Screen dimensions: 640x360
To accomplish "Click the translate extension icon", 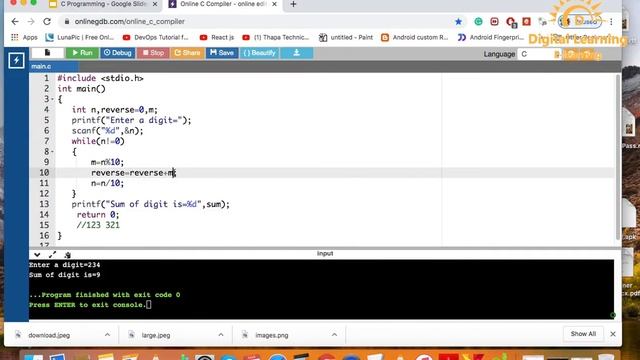I will (x=542, y=22).
